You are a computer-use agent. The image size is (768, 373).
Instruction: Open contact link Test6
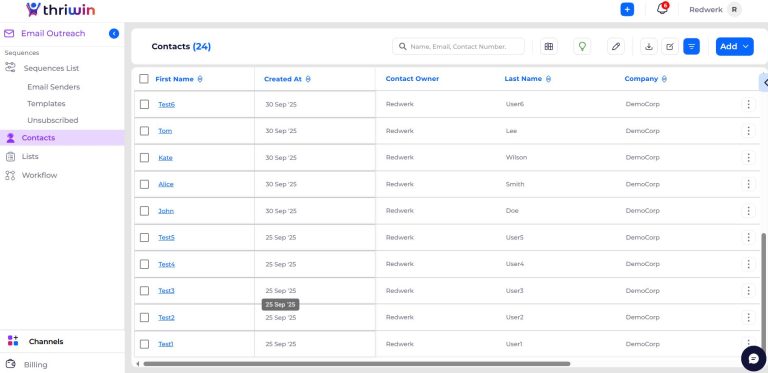click(167, 104)
